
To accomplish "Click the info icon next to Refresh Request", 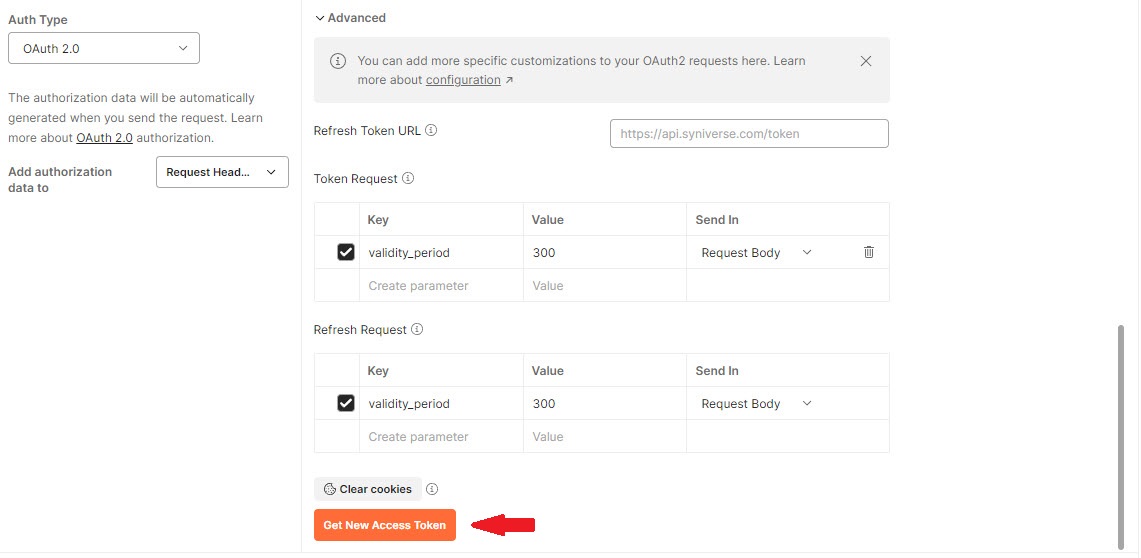I will tap(417, 330).
